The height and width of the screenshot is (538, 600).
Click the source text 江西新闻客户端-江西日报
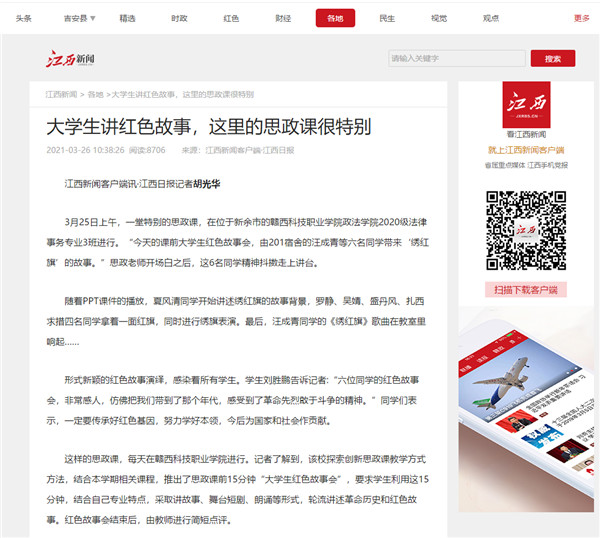(250, 150)
